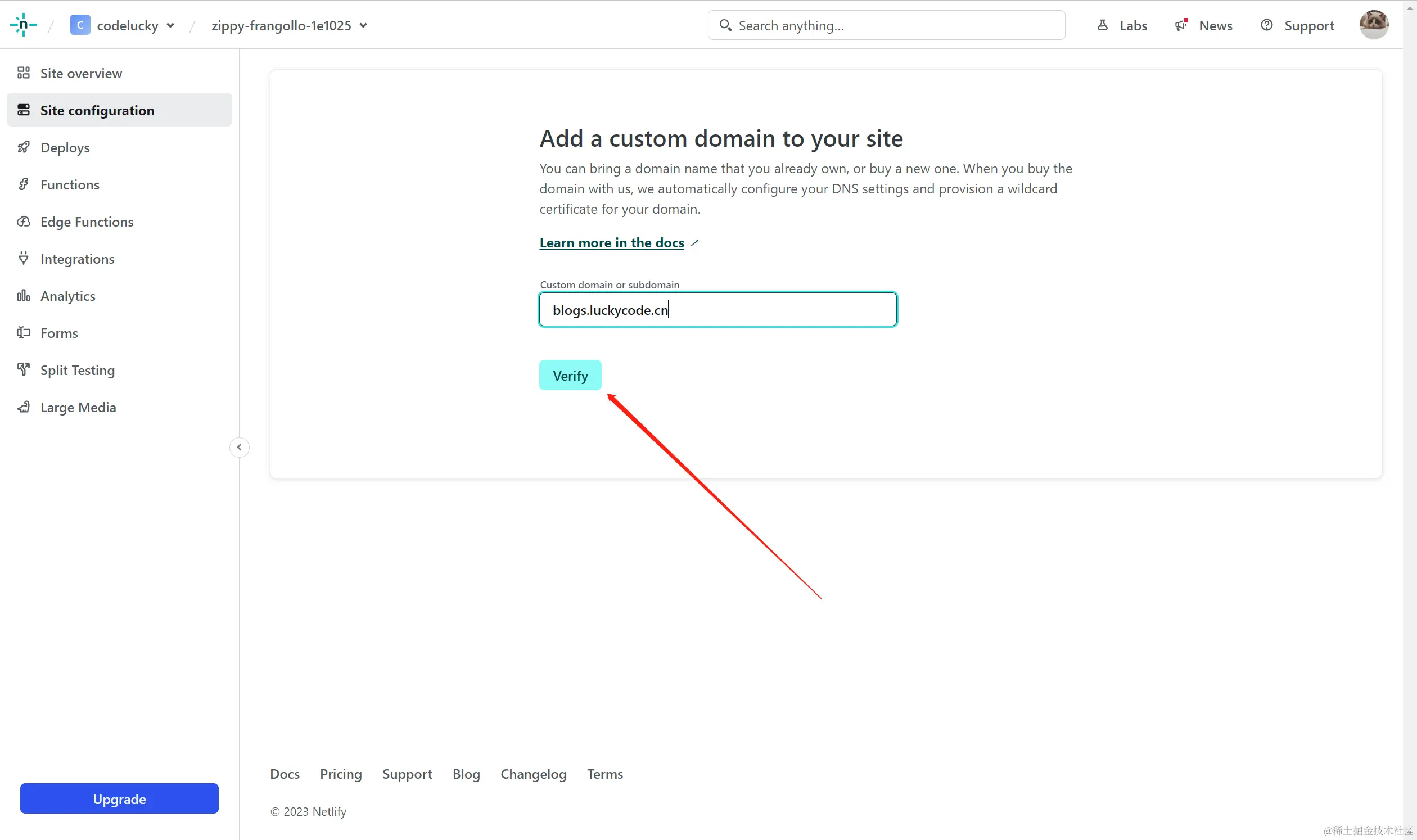This screenshot has width=1417, height=840.
Task: Collapse the sidebar with chevron button
Action: click(240, 447)
